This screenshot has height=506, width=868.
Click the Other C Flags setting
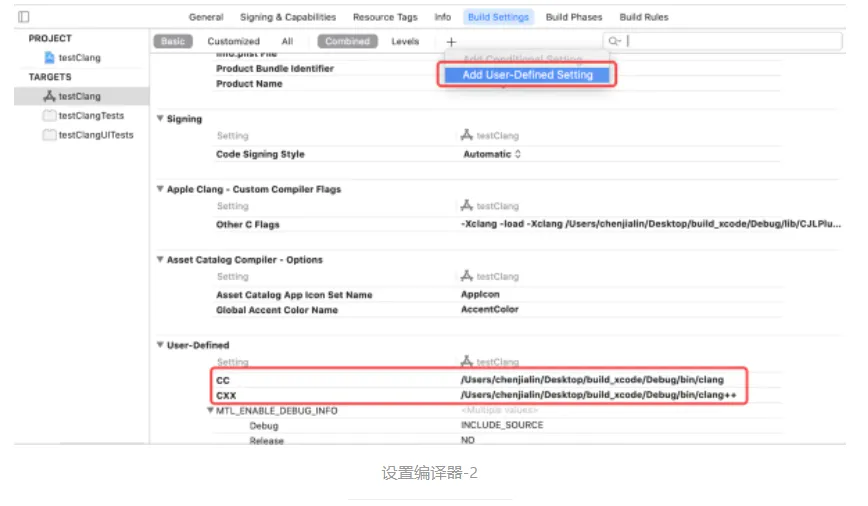point(247,224)
